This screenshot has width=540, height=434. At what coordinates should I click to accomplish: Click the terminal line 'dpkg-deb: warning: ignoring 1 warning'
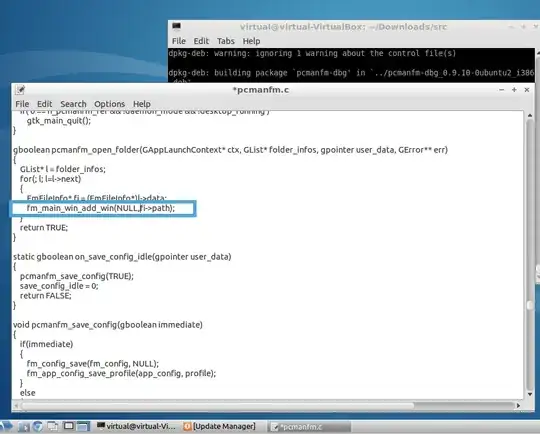point(312,53)
